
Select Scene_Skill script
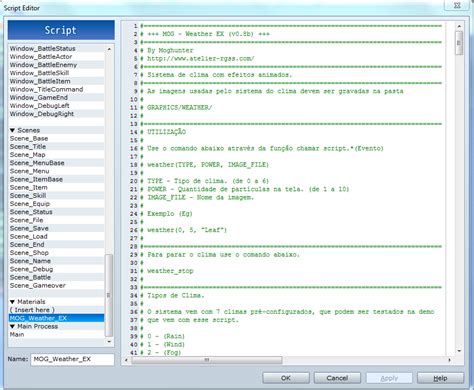pos(57,196)
